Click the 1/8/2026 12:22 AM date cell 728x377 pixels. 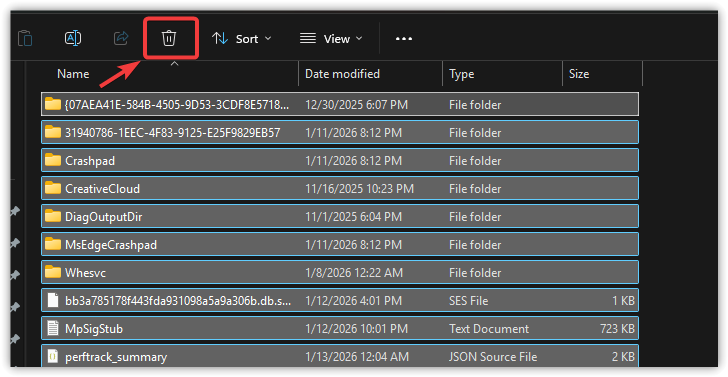pyautogui.click(x=353, y=273)
